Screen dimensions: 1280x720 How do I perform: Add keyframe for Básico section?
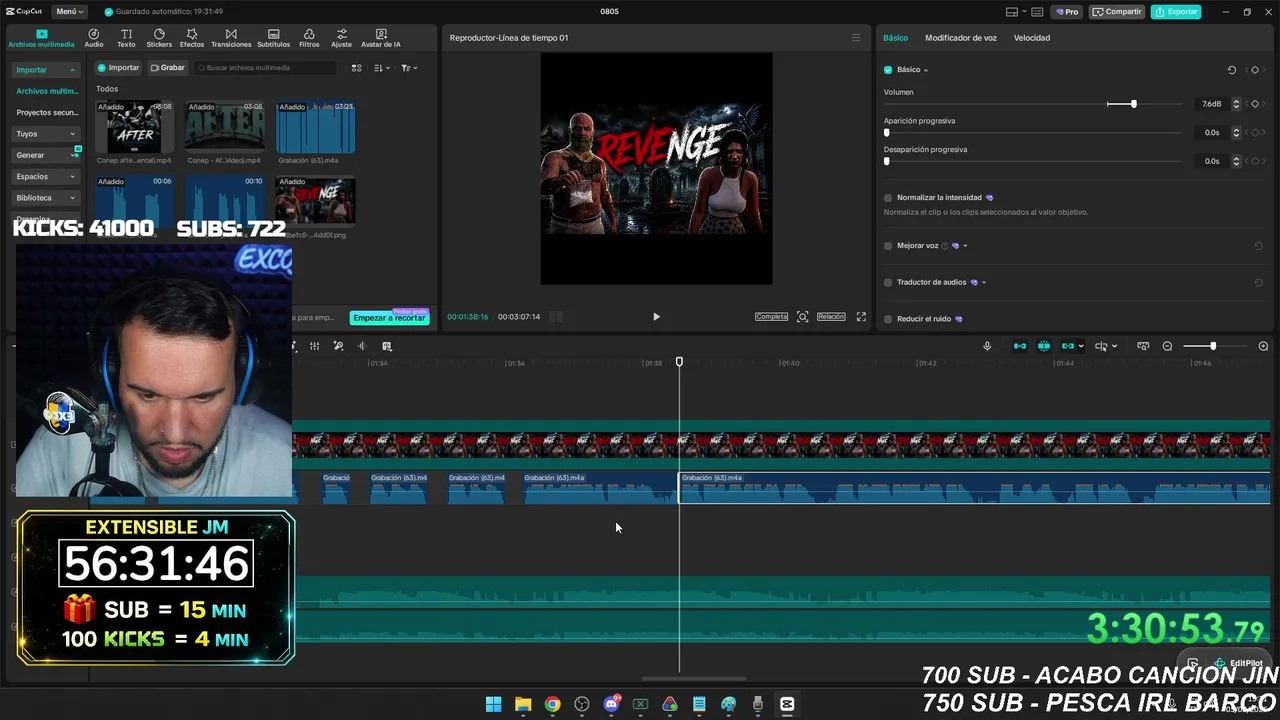[x=1255, y=70]
